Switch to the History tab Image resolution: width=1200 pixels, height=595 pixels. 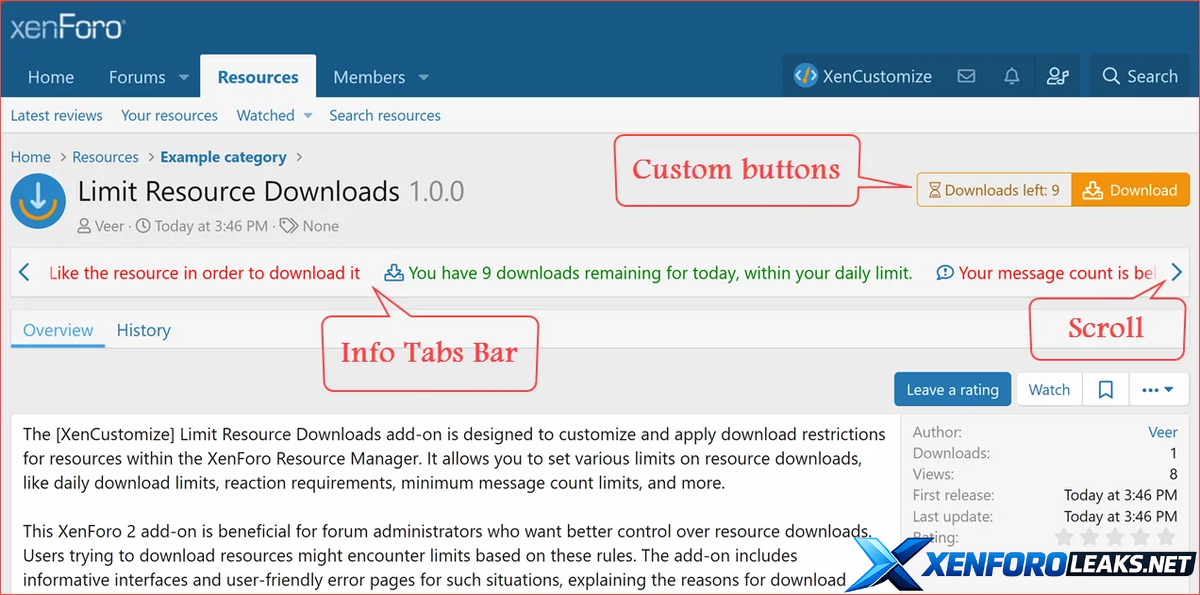click(x=143, y=330)
